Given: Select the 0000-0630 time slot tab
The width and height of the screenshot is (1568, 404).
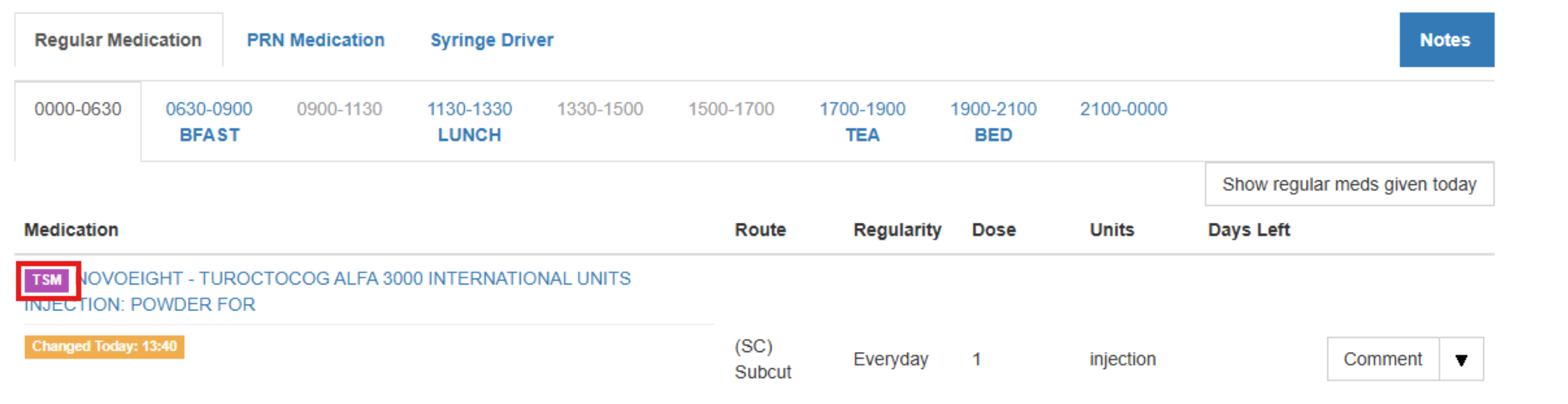Looking at the screenshot, I should pos(78,109).
